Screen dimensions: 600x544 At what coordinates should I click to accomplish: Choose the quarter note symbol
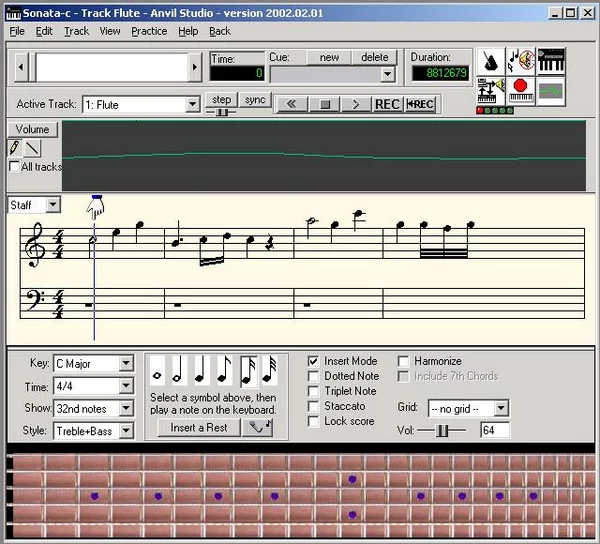pos(202,370)
